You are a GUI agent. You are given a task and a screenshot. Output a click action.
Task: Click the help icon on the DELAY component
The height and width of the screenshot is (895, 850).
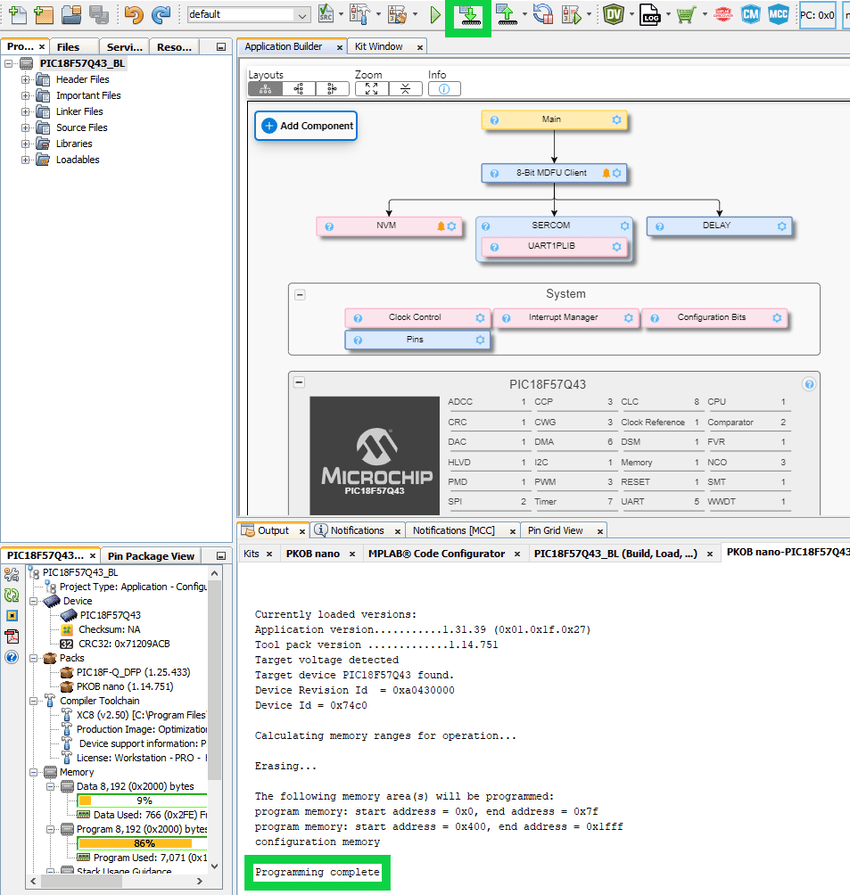pyautogui.click(x=657, y=227)
